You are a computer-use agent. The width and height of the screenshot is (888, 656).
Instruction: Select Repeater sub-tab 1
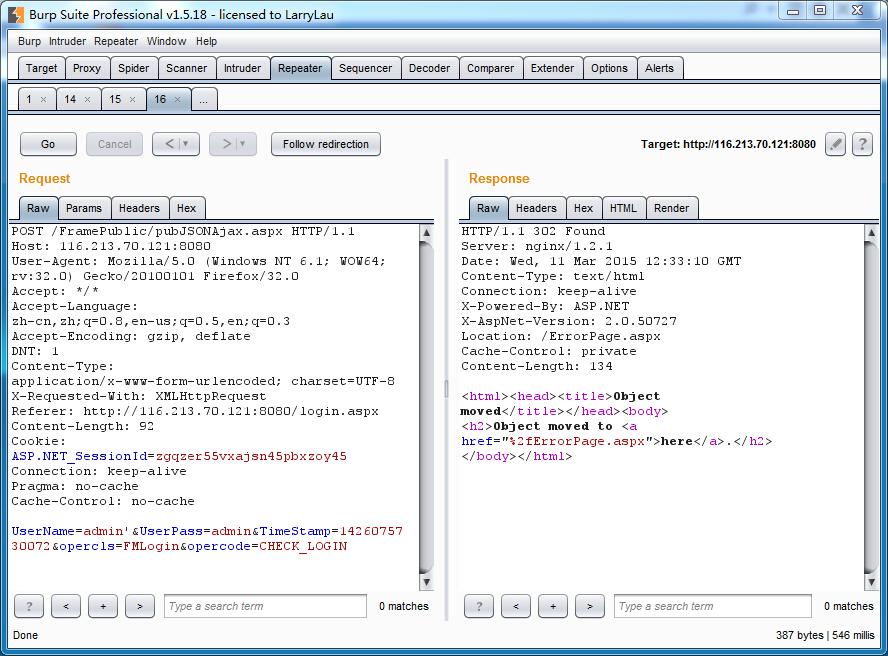(29, 99)
